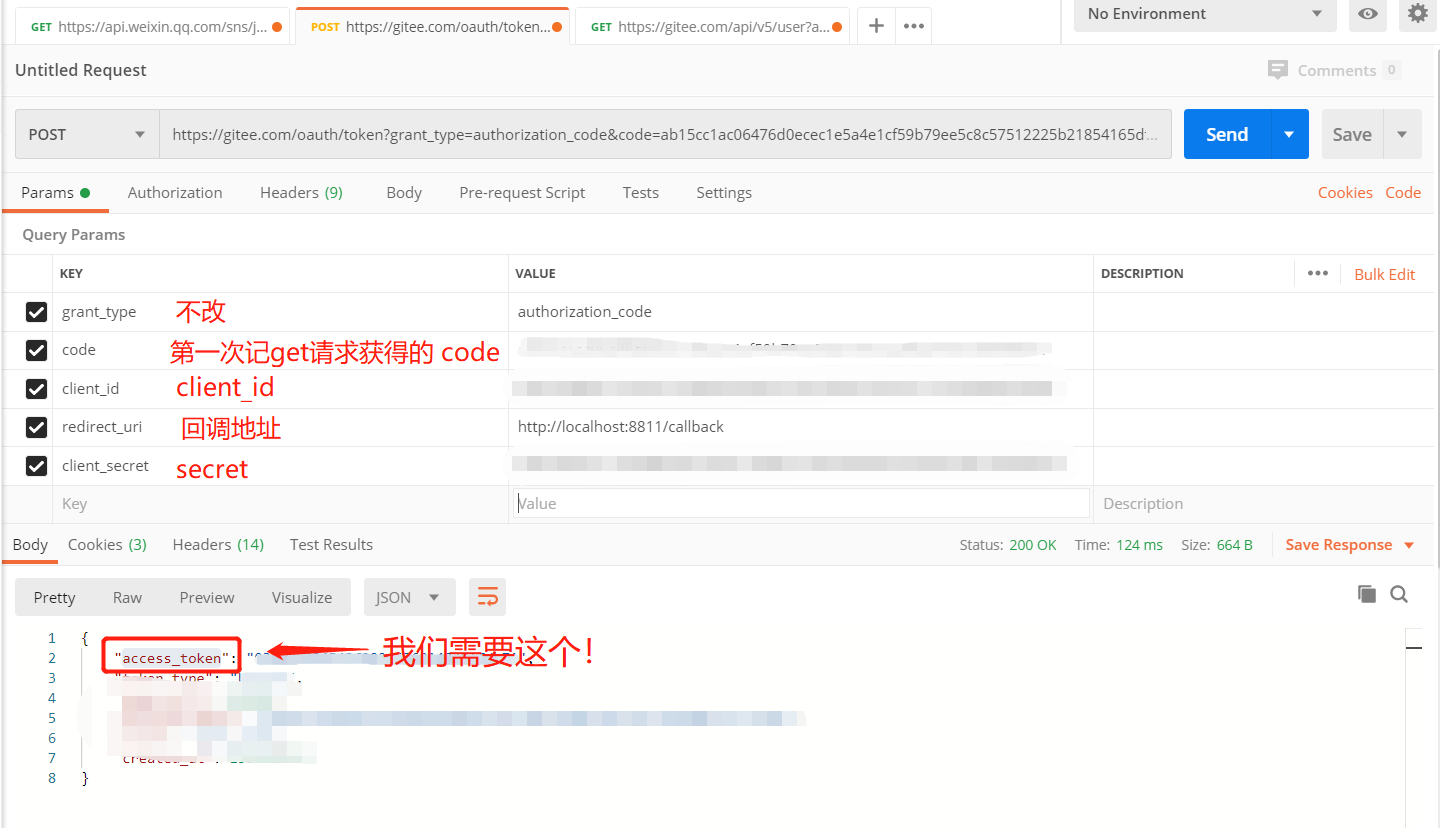Click the three-dot tab options icon
The image size is (1440, 828).
click(x=912, y=26)
